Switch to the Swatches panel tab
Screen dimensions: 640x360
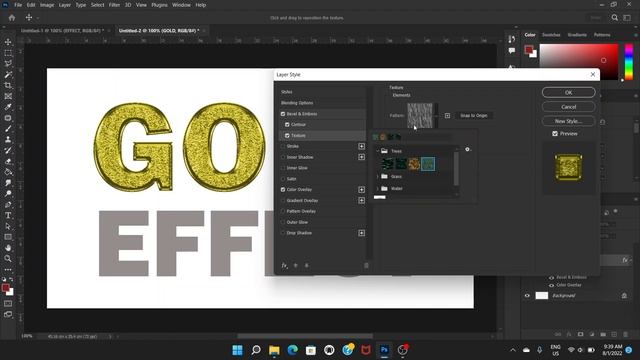[551, 35]
